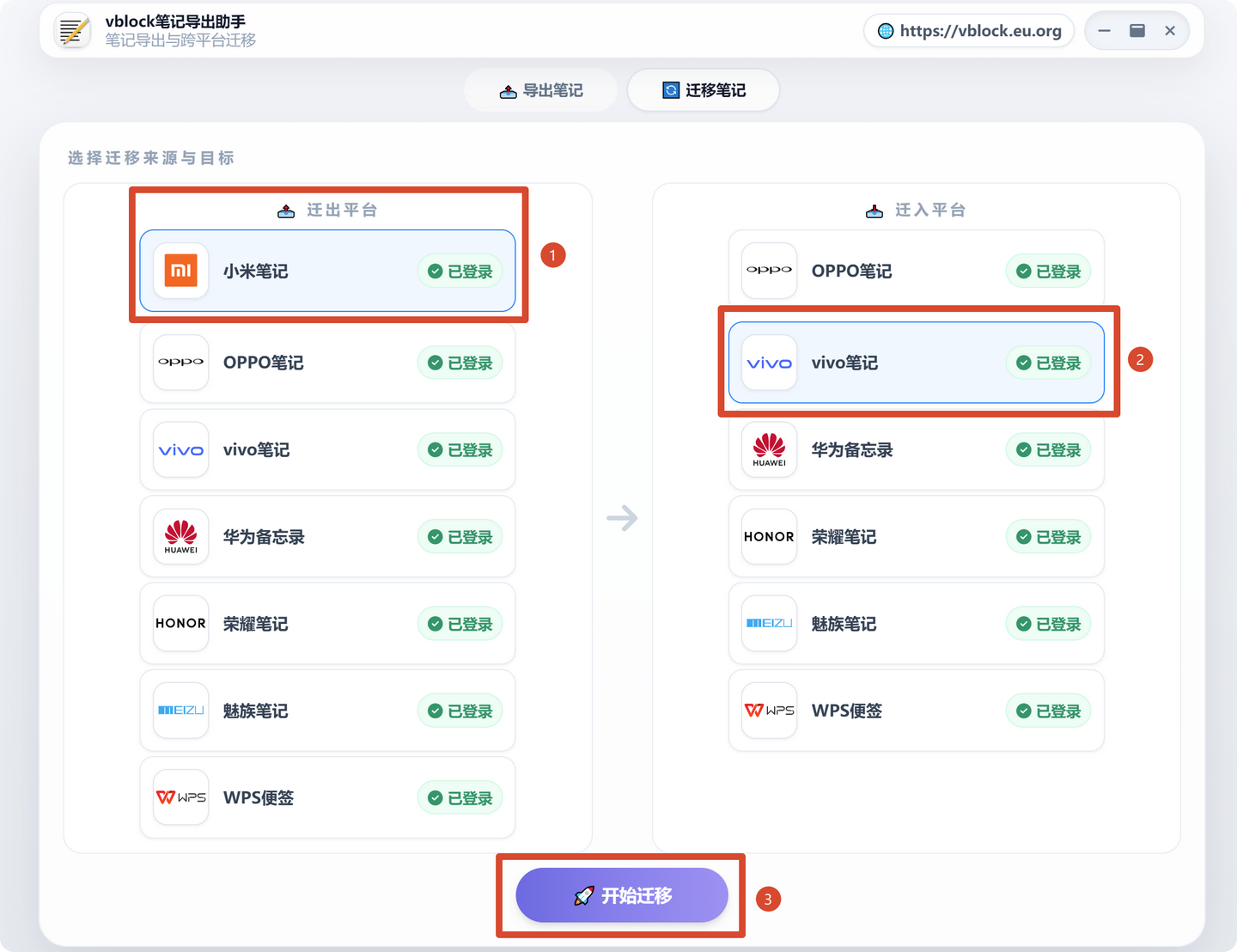Click 已登录 badge on source 魅族笔记
Image resolution: width=1237 pixels, height=952 pixels.
coord(460,711)
